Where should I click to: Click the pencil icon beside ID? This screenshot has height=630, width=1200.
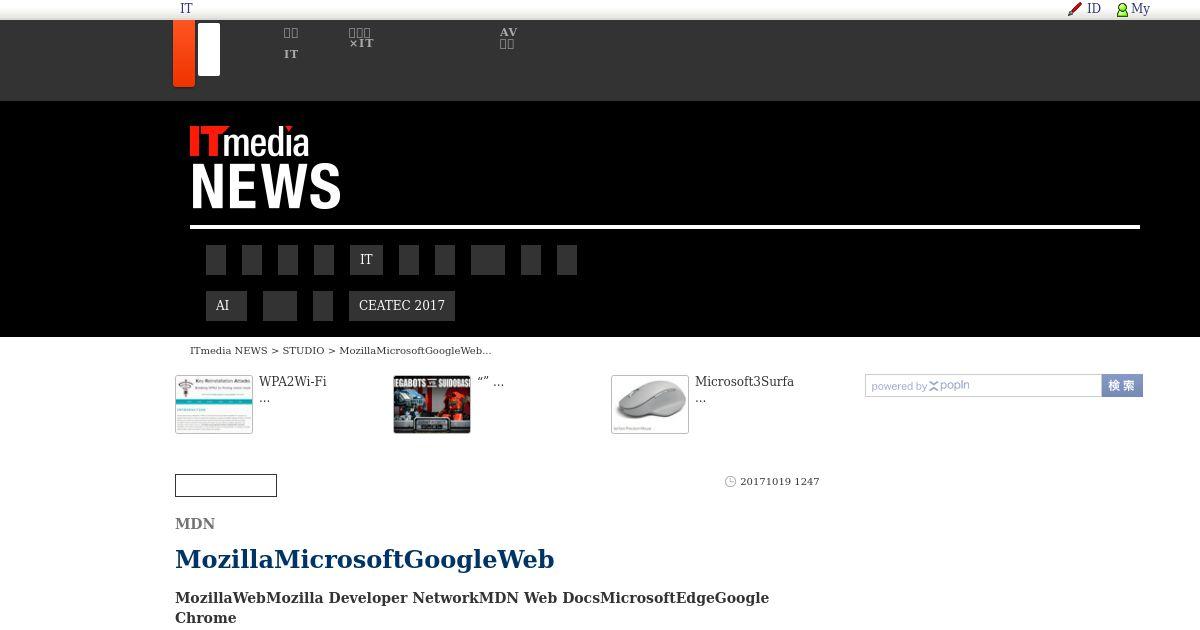coord(1075,9)
